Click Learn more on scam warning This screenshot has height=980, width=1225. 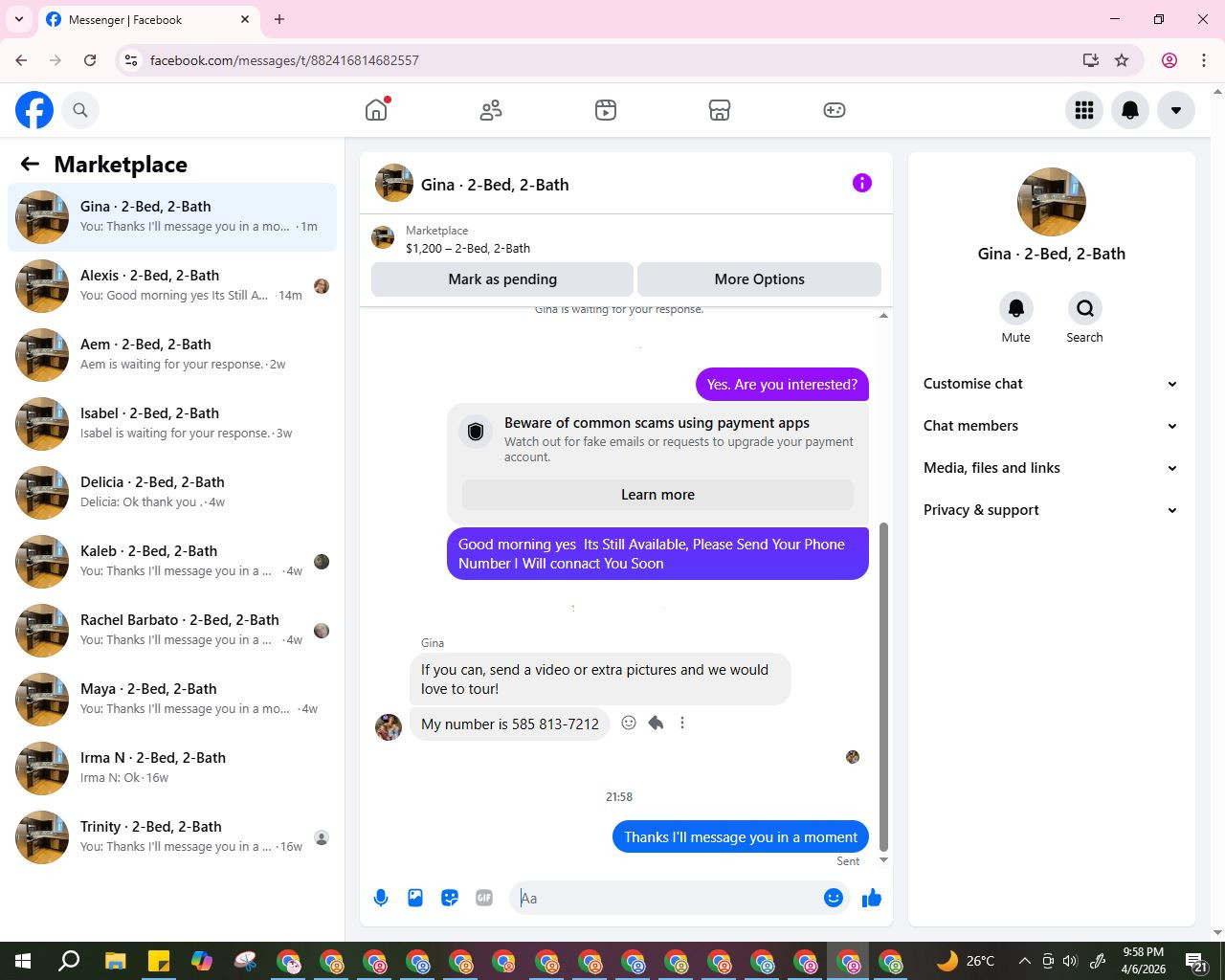pyautogui.click(x=657, y=495)
